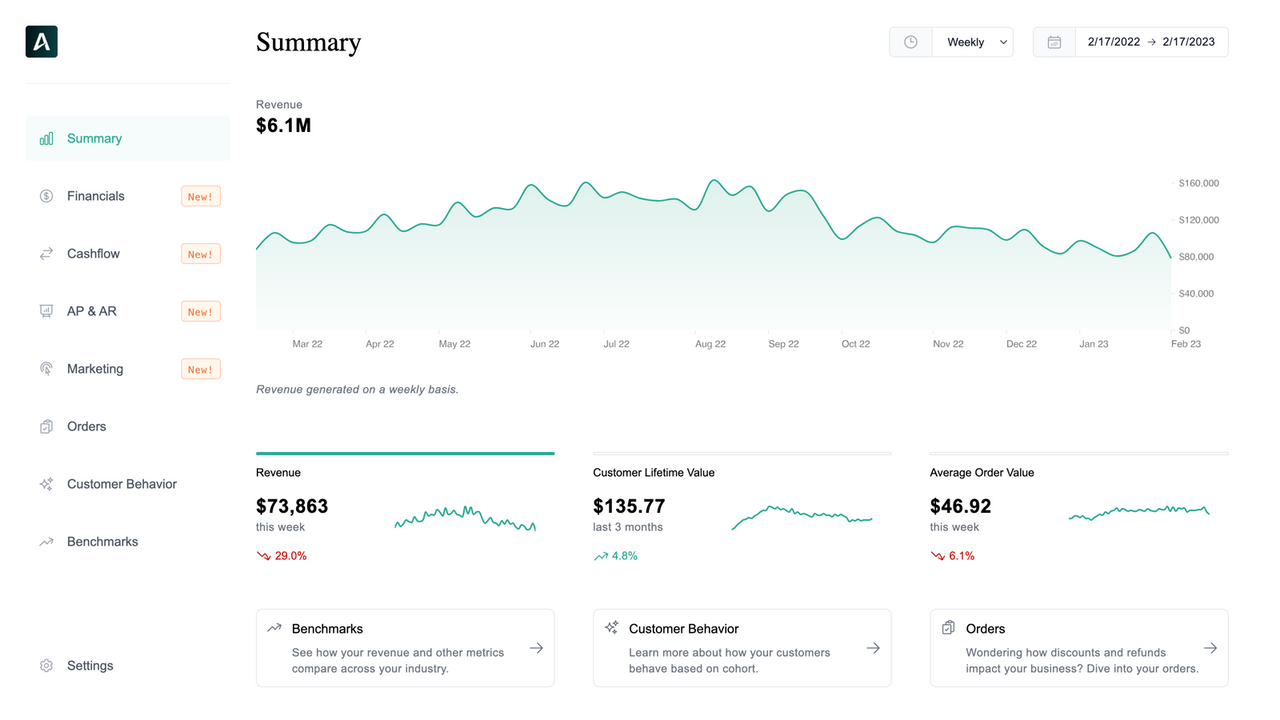Click the clock icon beside Weekly
The height and width of the screenshot is (720, 1280).
click(x=911, y=42)
